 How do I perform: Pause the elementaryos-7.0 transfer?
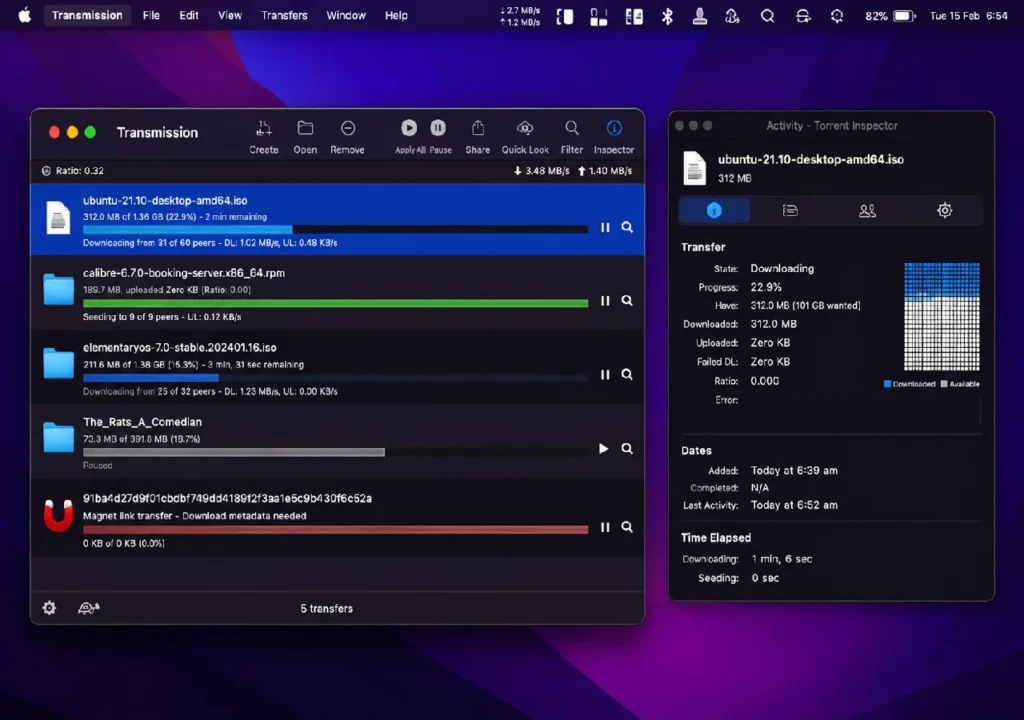point(605,374)
